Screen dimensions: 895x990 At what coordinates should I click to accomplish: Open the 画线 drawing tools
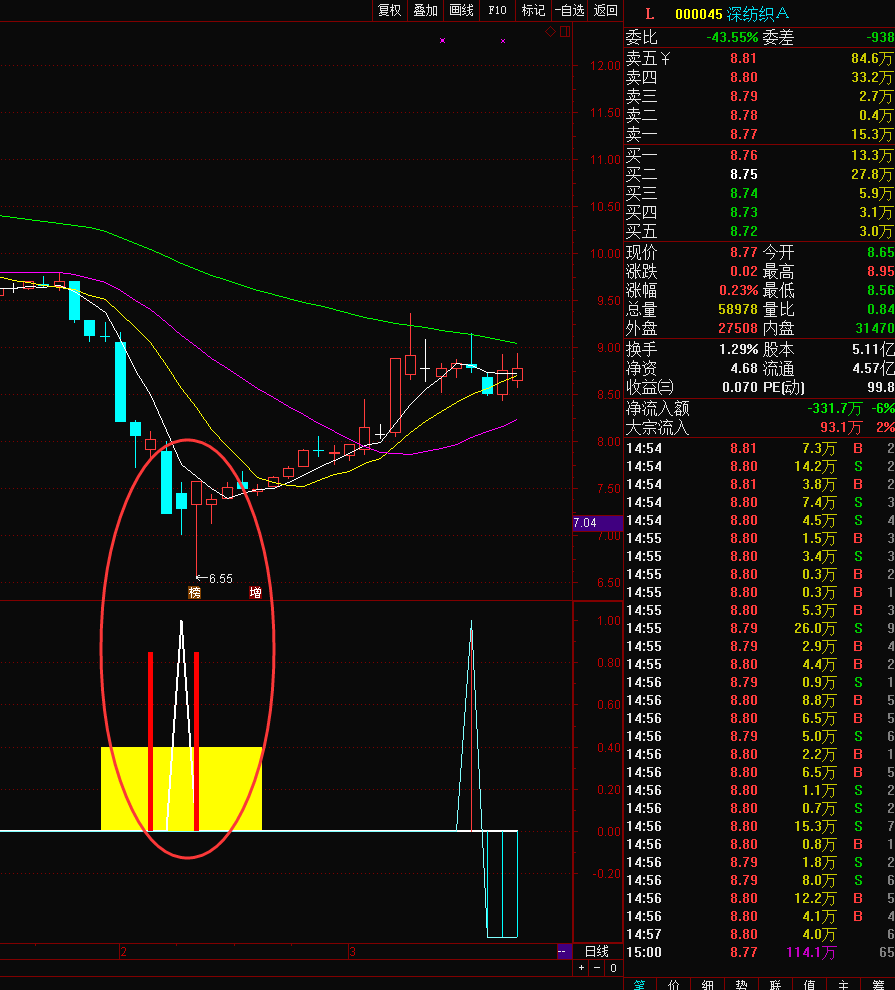click(461, 10)
